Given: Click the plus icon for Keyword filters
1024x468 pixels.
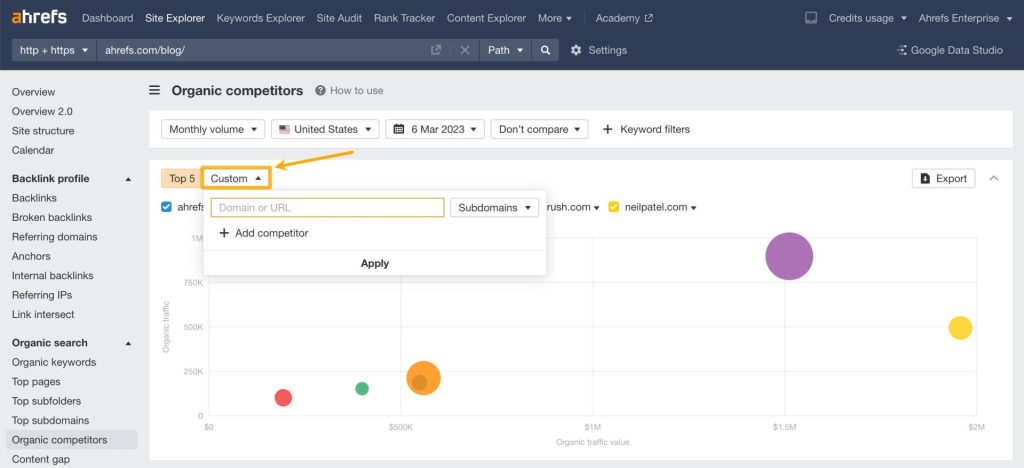Looking at the screenshot, I should (607, 129).
